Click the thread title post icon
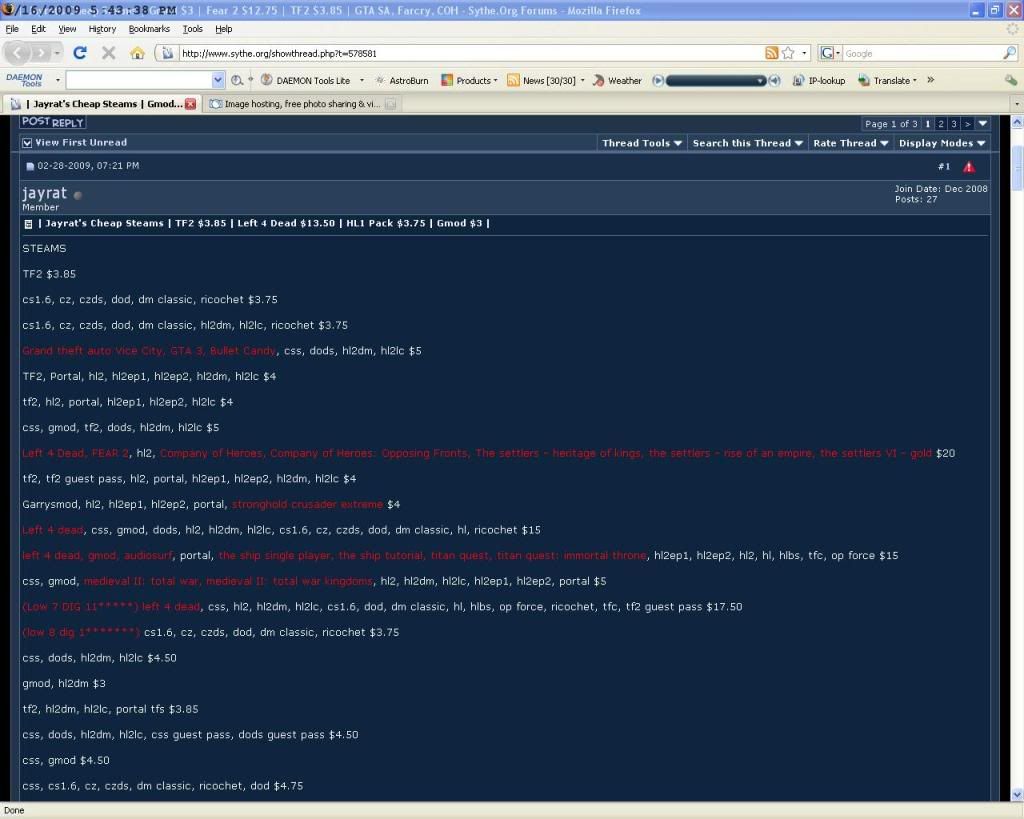The image size is (1024, 819). tap(28, 224)
